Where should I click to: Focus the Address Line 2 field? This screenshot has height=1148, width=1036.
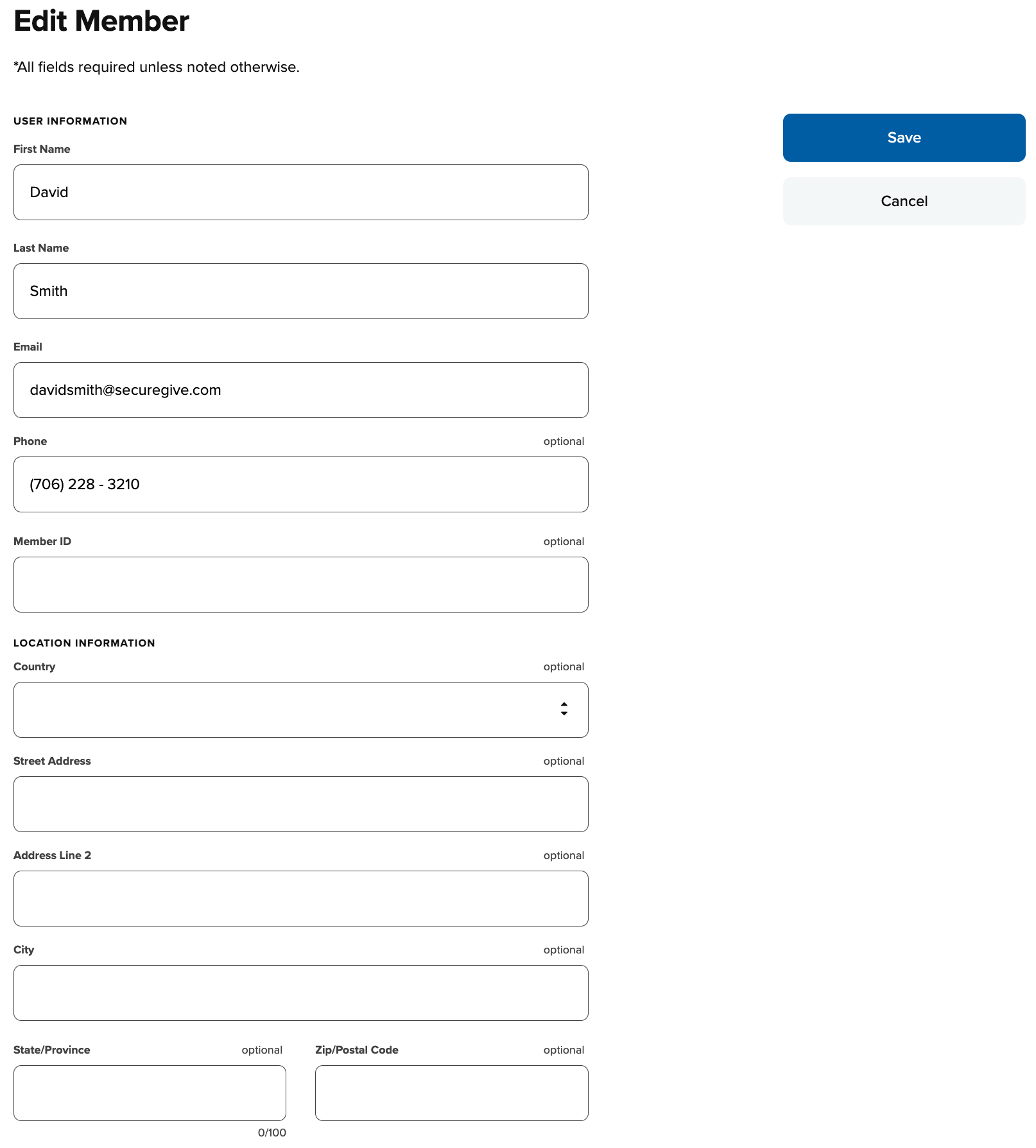[300, 898]
